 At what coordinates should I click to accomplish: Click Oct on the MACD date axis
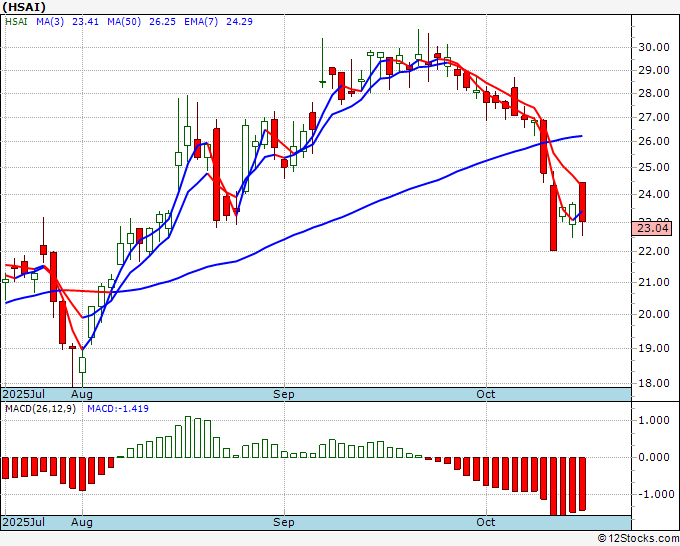[486, 522]
